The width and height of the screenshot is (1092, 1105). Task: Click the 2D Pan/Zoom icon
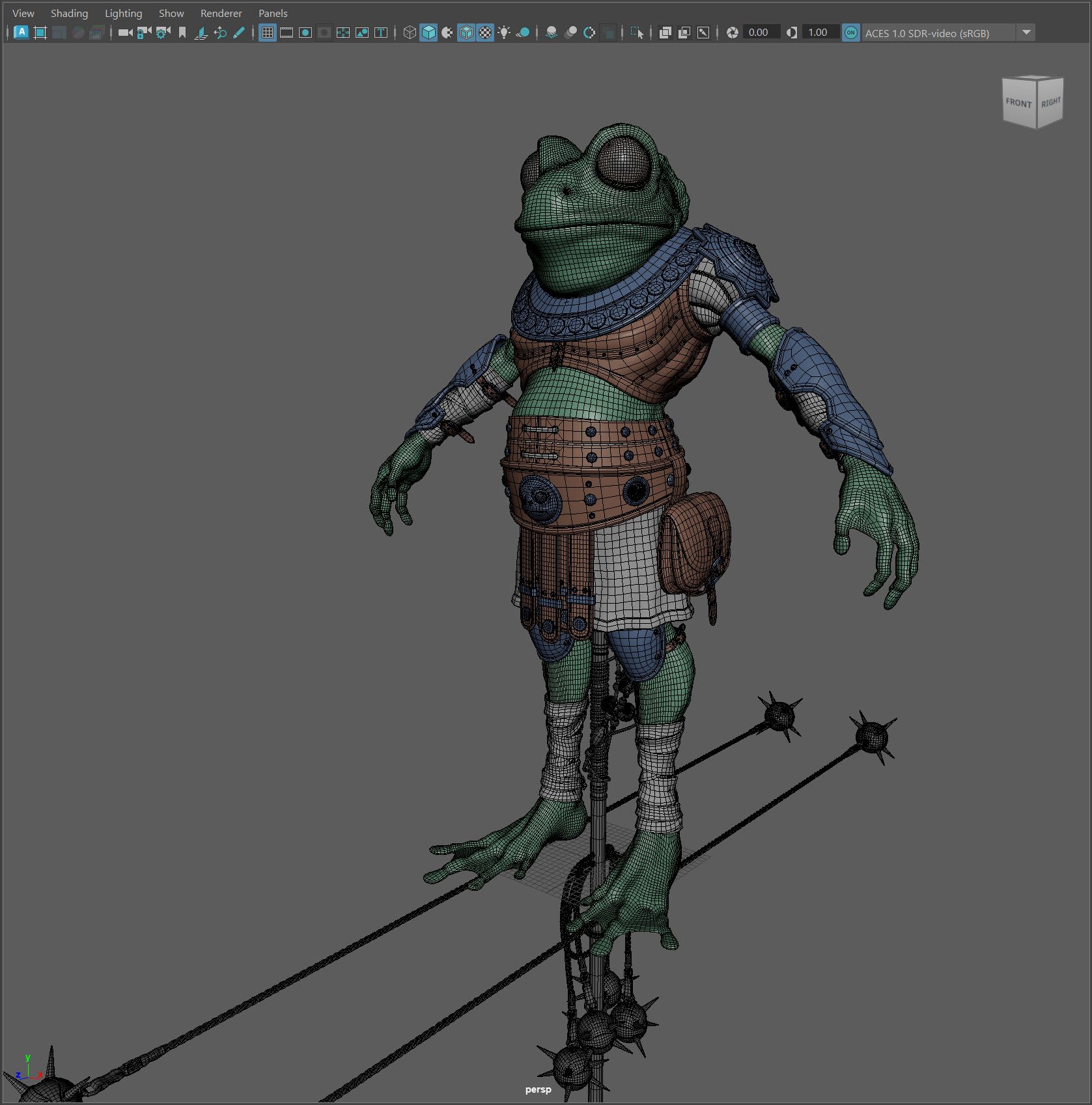(220, 33)
